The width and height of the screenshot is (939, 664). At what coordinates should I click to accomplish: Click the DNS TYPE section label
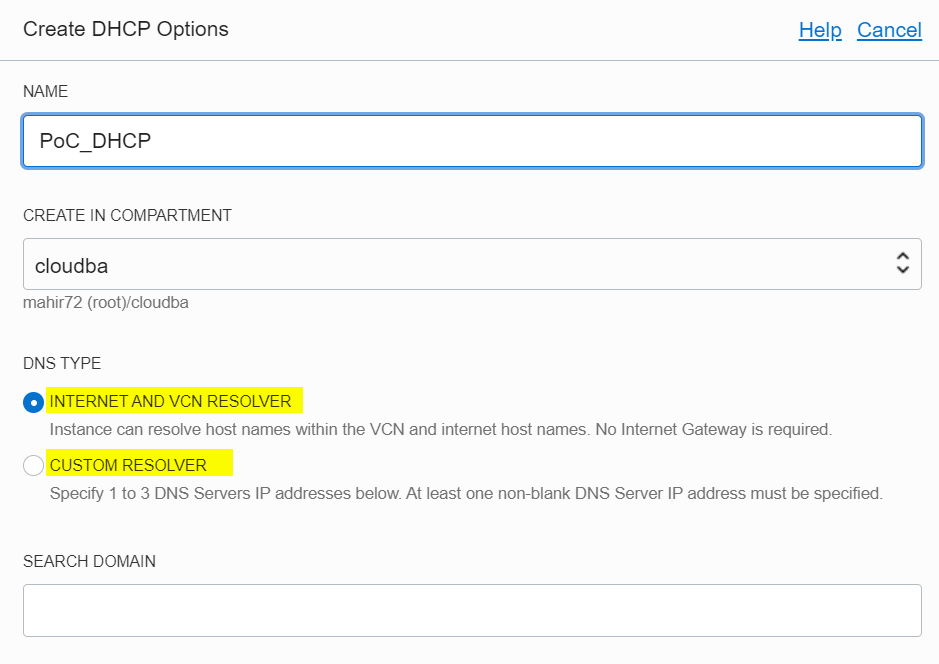click(x=62, y=363)
